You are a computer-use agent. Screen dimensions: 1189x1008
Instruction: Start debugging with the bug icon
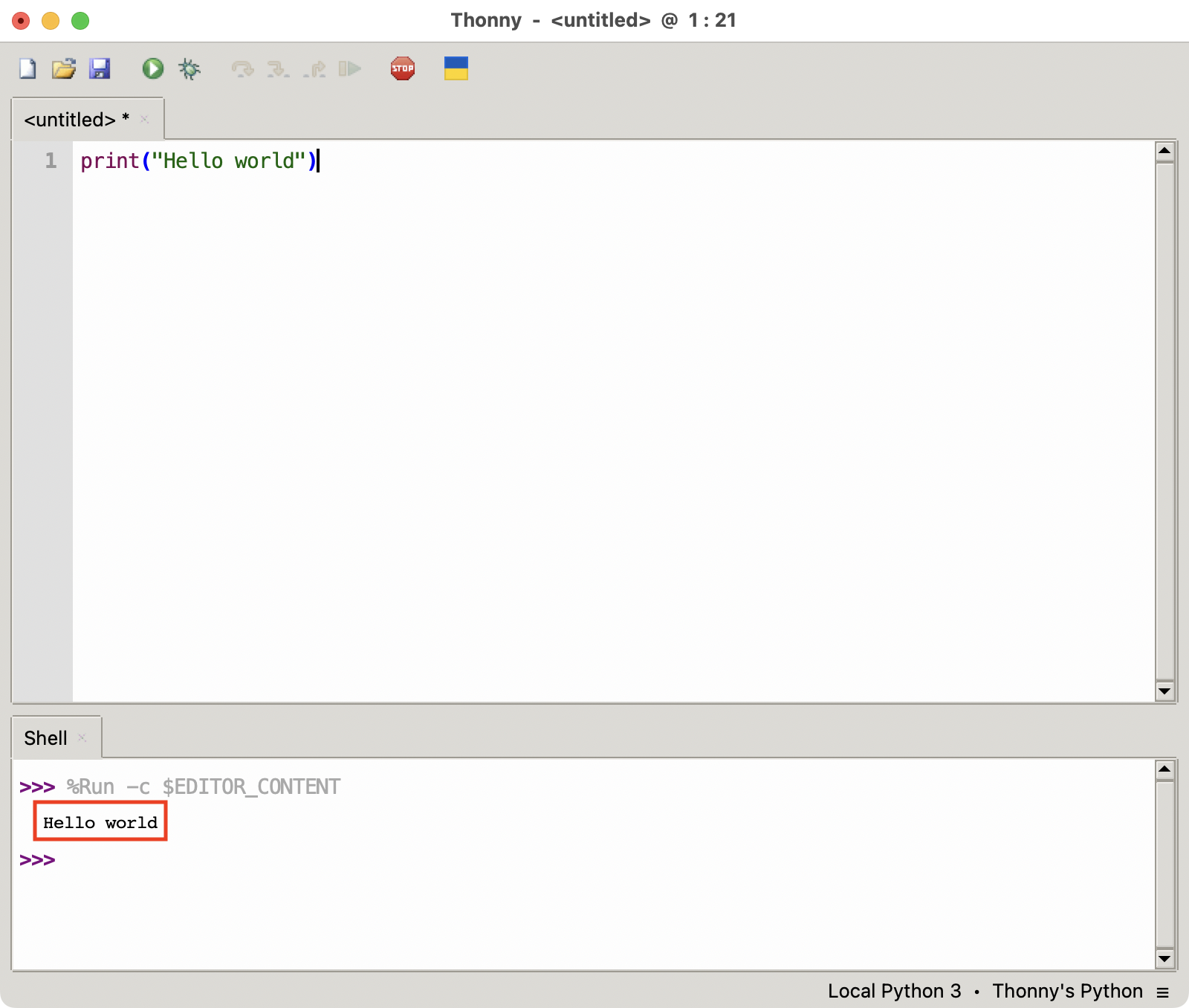tap(189, 69)
